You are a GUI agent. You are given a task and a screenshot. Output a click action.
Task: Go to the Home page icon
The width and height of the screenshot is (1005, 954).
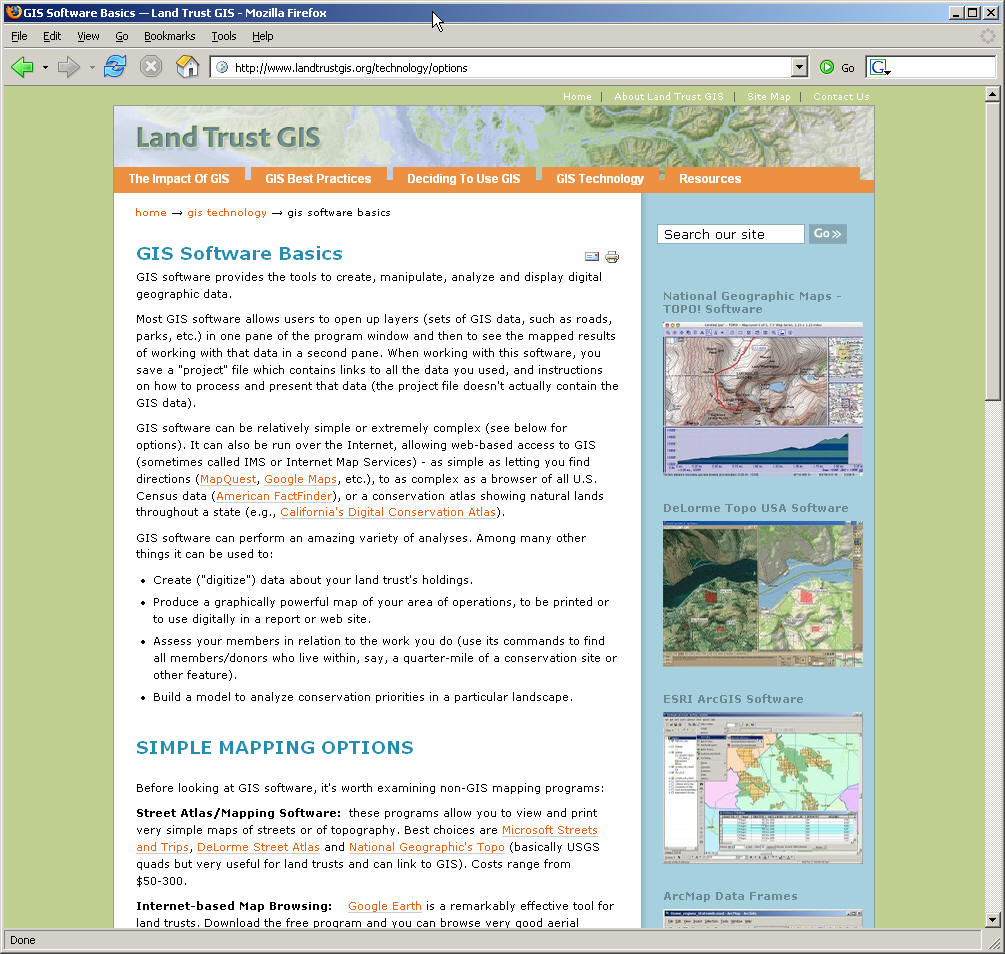[187, 67]
